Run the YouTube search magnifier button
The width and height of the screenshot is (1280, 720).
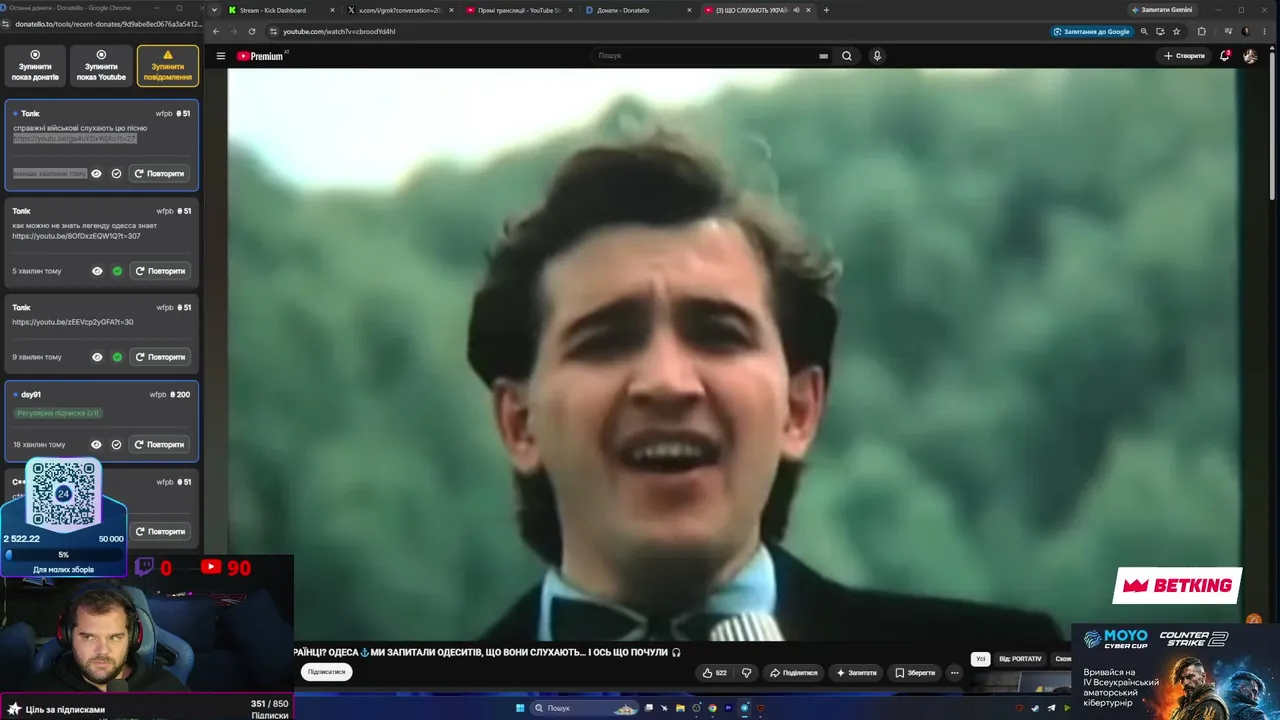tap(847, 56)
